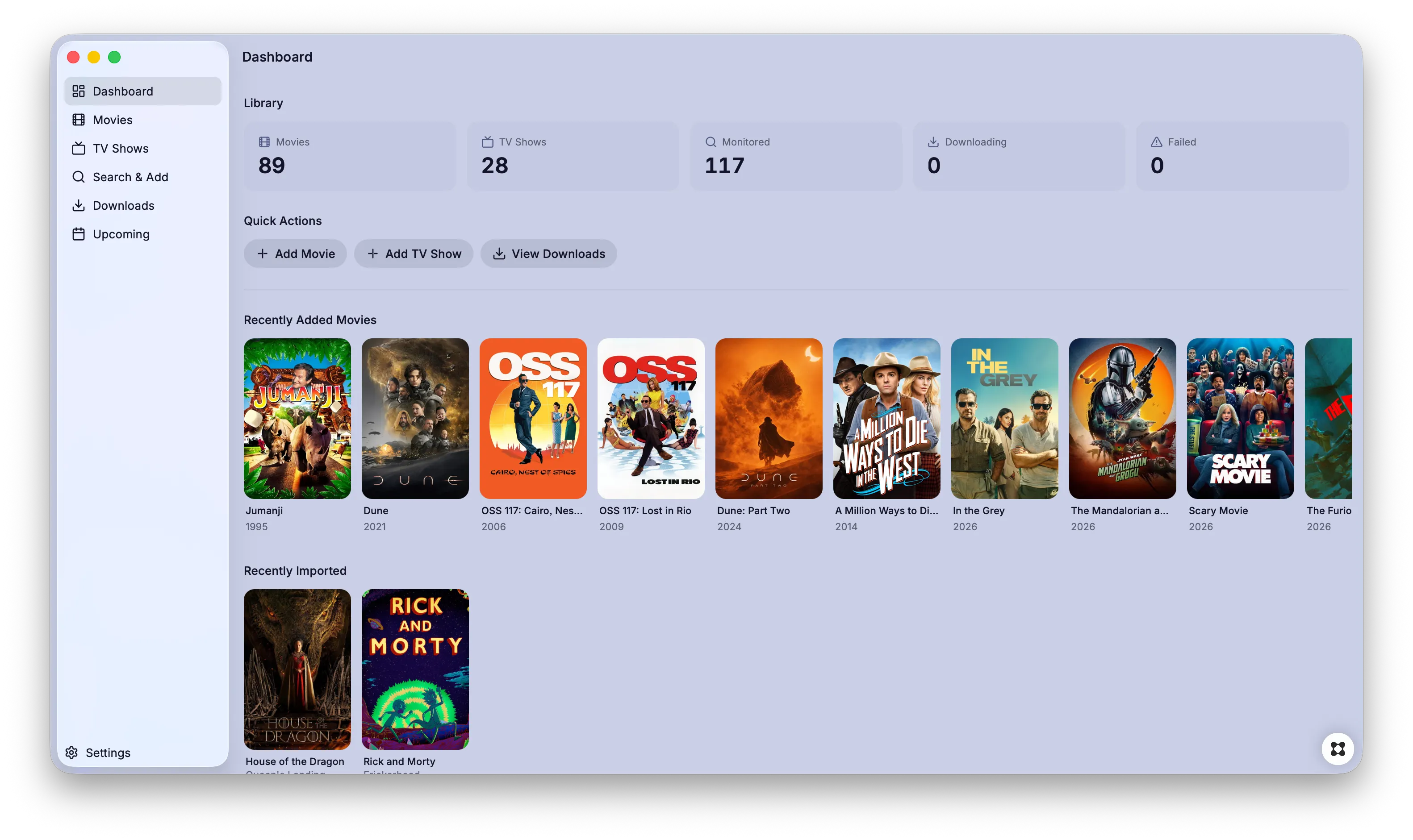Open the Dune: Part Two poster
1413x840 pixels.
(x=769, y=418)
